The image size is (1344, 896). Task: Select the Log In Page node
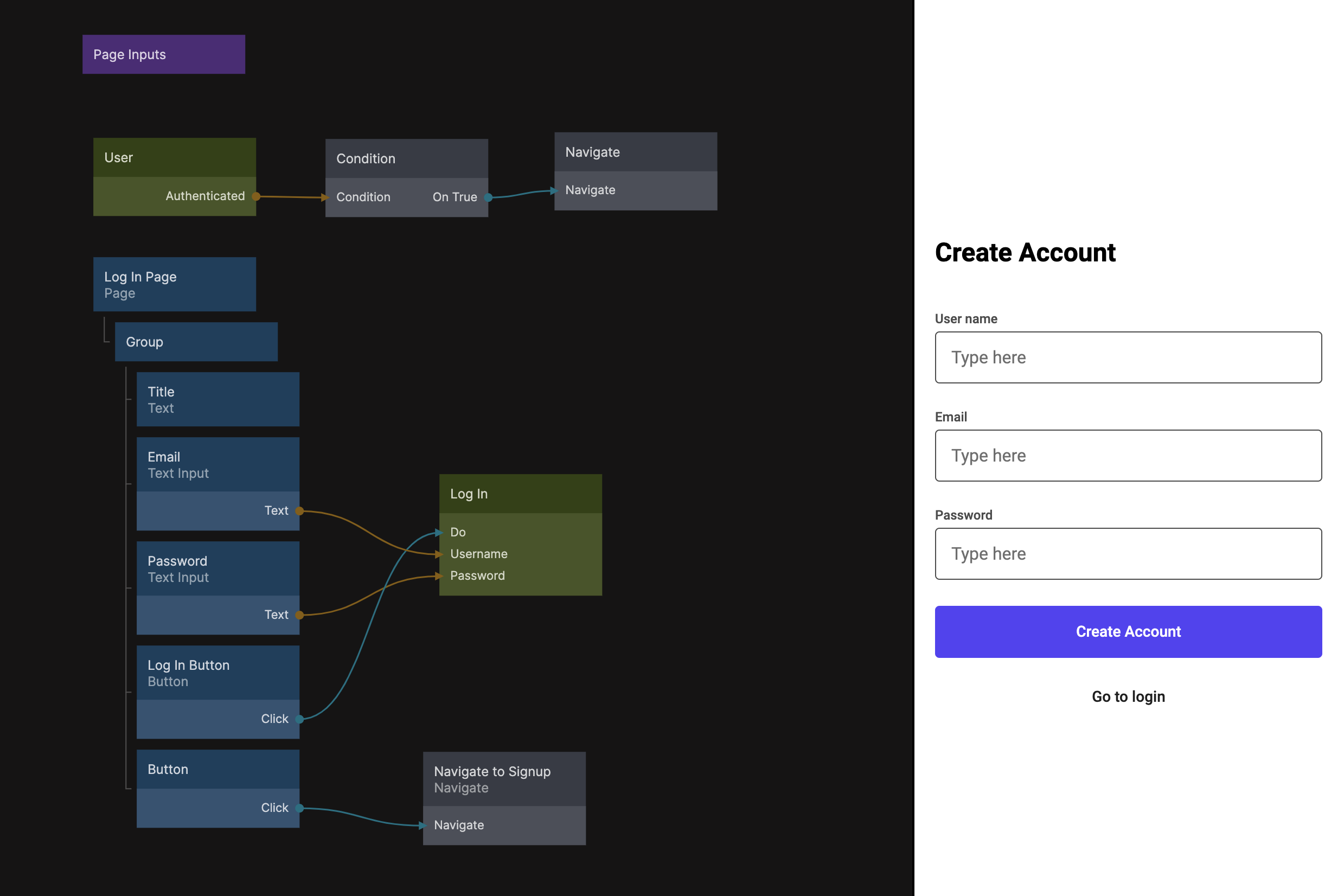coord(174,284)
